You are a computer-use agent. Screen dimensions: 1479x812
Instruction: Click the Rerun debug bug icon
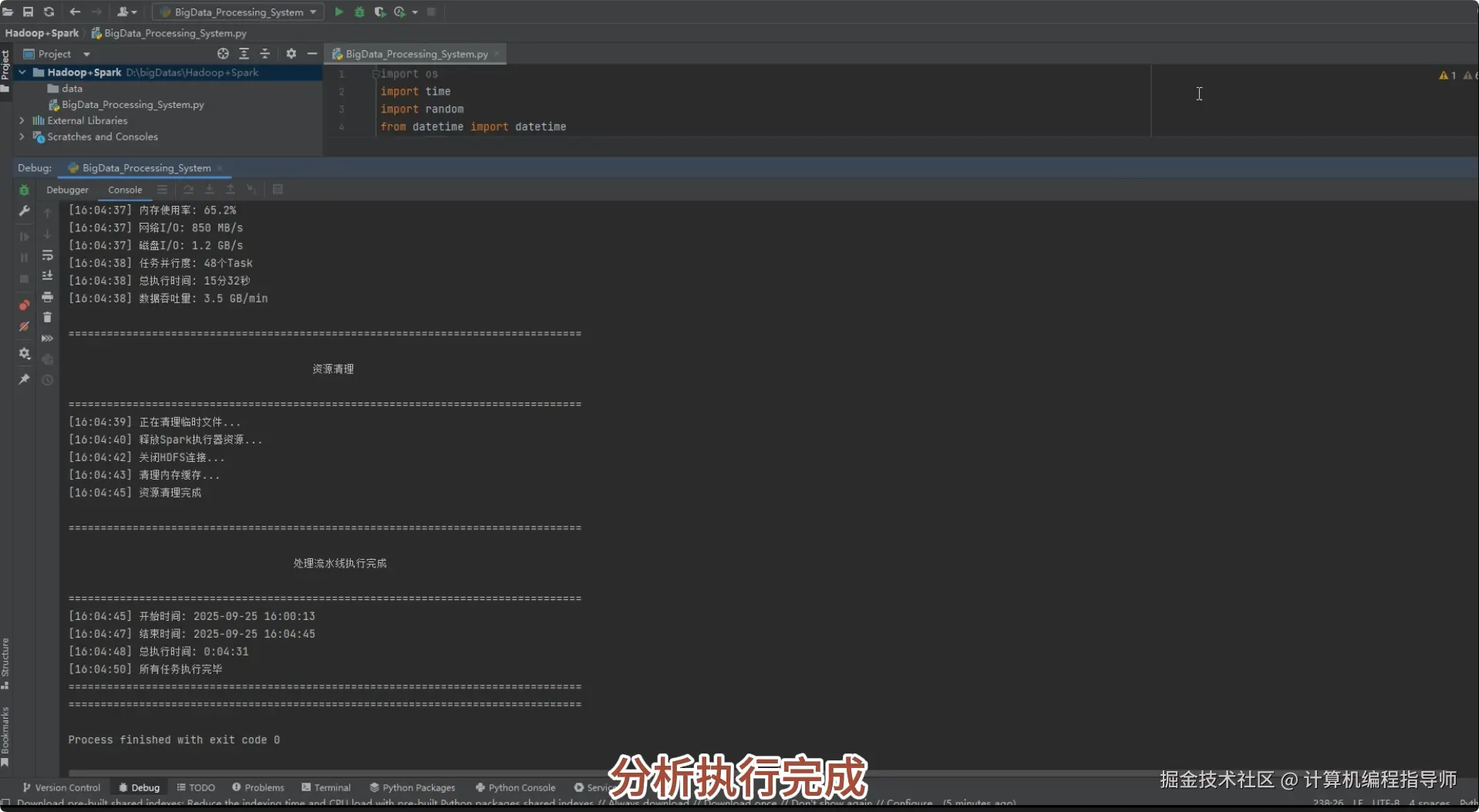[24, 190]
